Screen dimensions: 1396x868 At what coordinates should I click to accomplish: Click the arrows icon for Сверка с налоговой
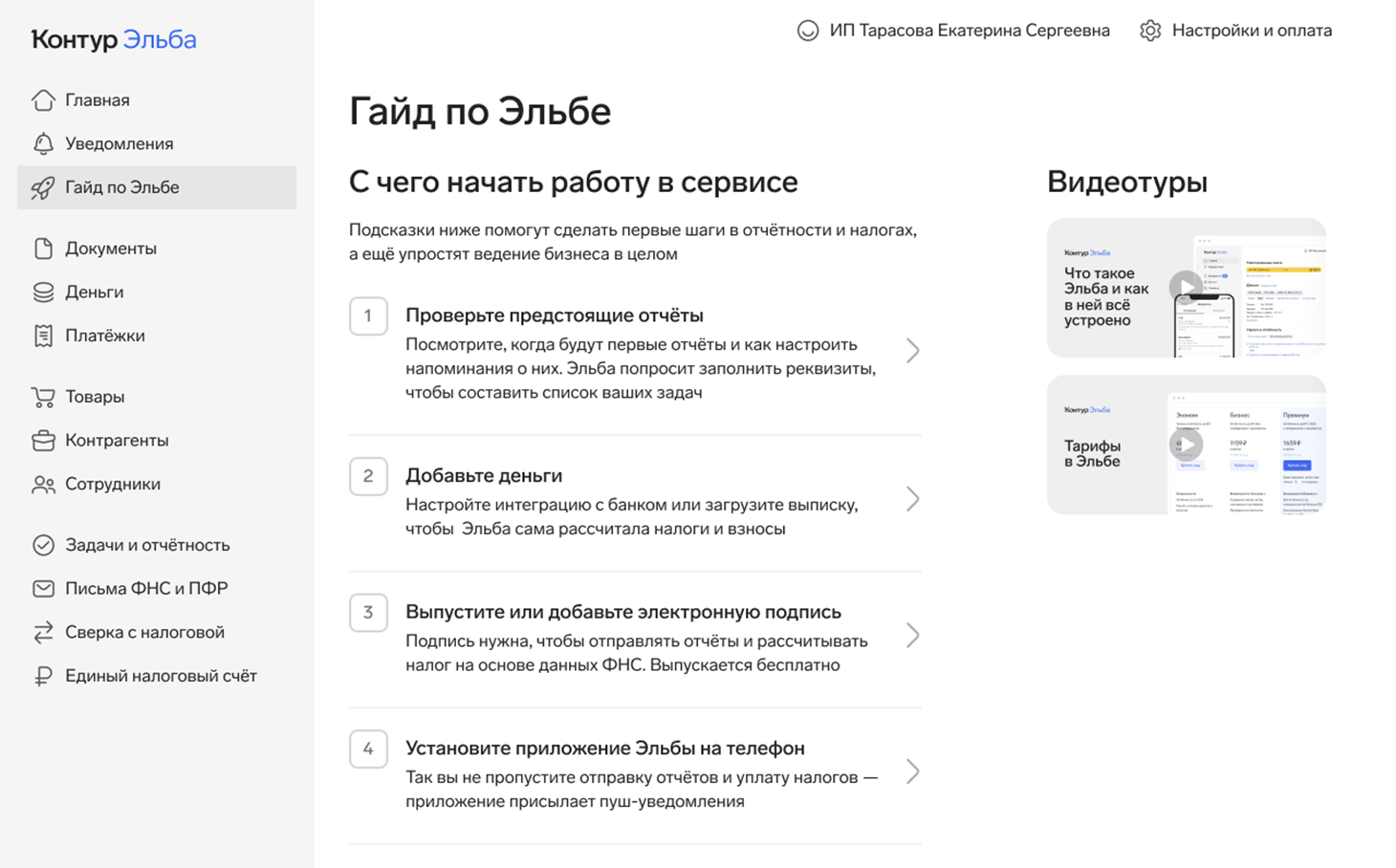point(43,633)
